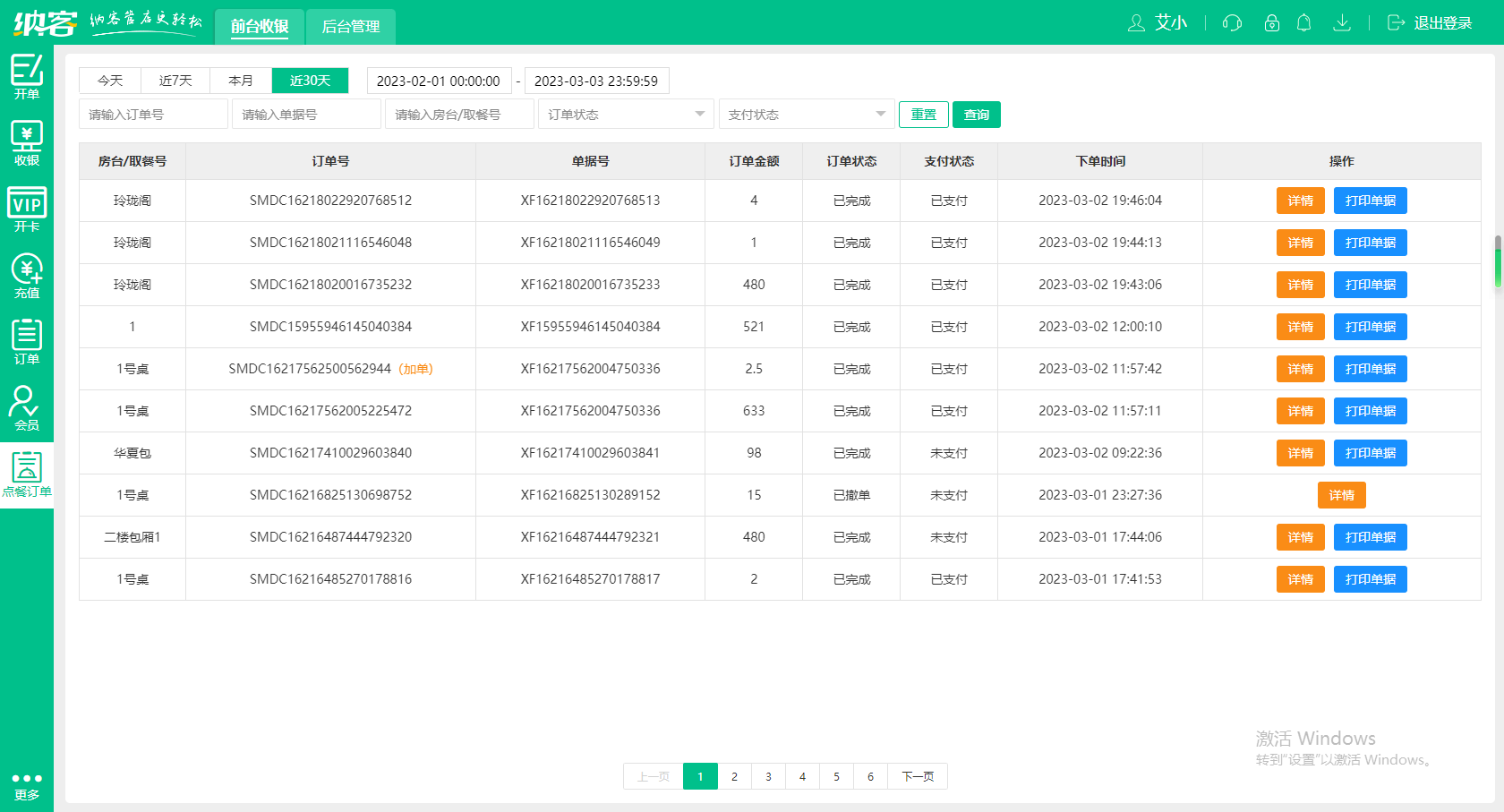The width and height of the screenshot is (1504, 812).
Task: Click 打印单据 for order SMDC16218020016735232
Action: 1371,285
